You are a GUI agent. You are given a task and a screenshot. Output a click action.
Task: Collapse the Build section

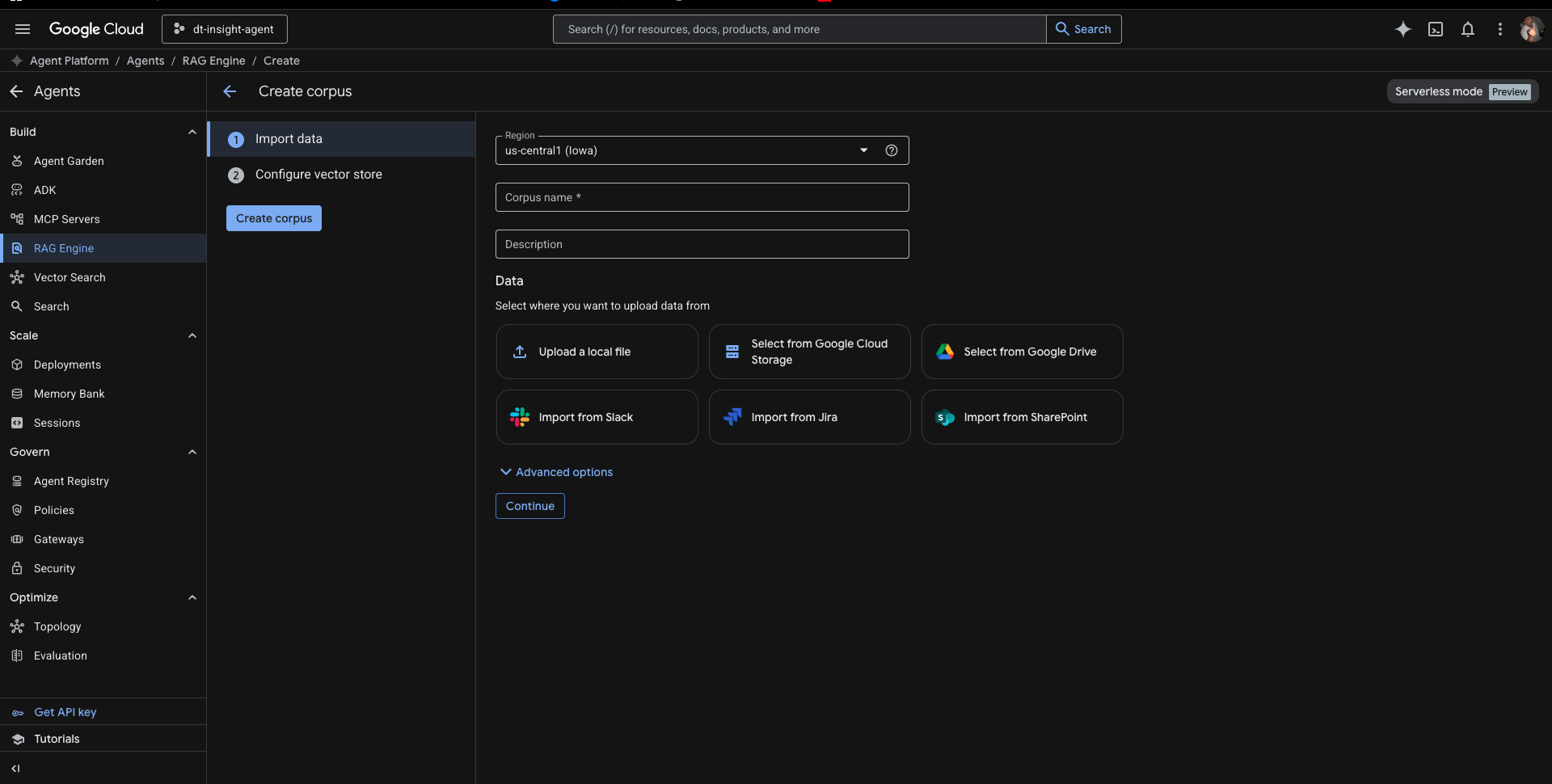point(192,132)
